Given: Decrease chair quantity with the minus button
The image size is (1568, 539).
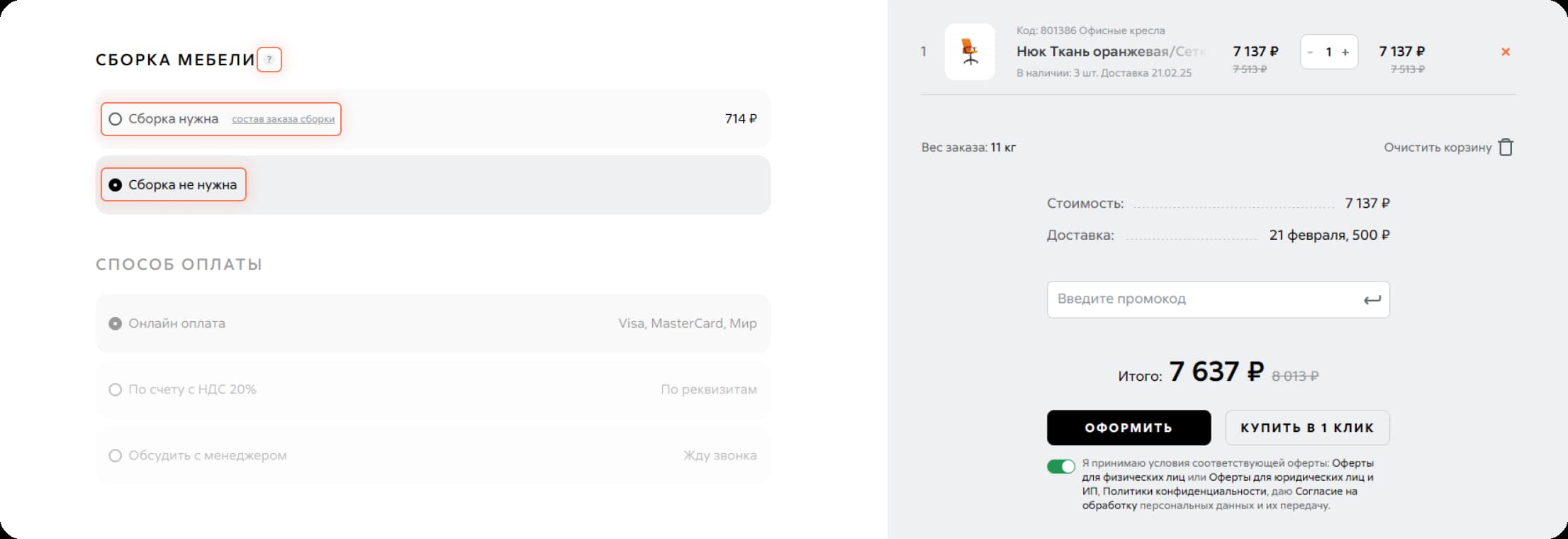Looking at the screenshot, I should click(x=1310, y=52).
